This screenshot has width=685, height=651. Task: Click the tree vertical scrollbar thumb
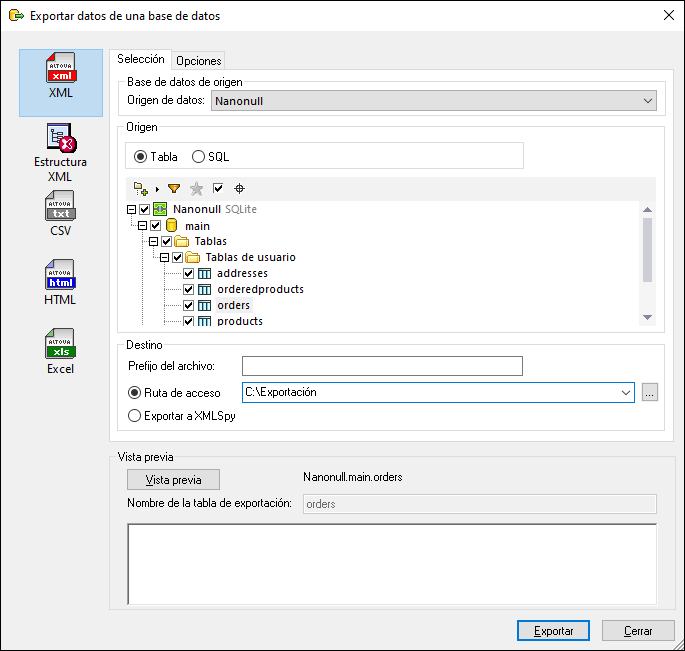tap(647, 250)
